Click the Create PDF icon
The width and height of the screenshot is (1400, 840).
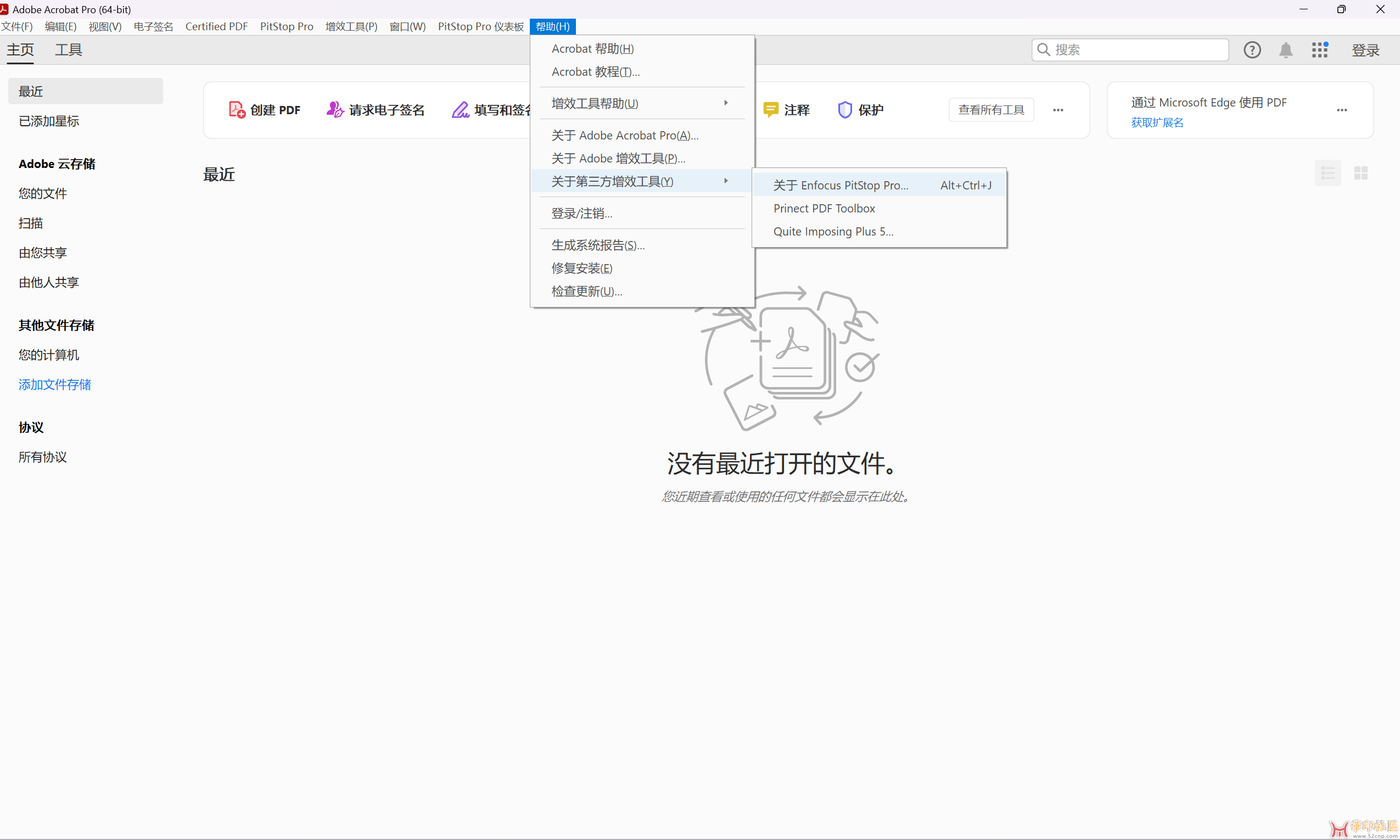coord(237,110)
